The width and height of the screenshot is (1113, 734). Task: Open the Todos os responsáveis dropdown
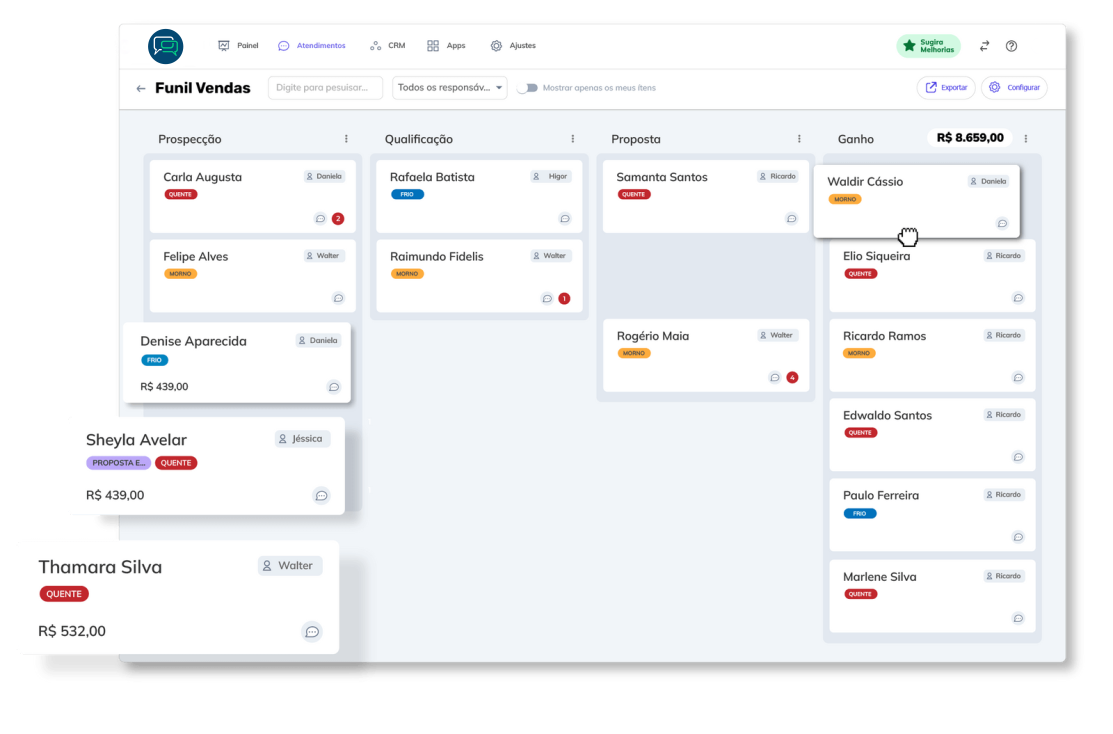(x=450, y=88)
